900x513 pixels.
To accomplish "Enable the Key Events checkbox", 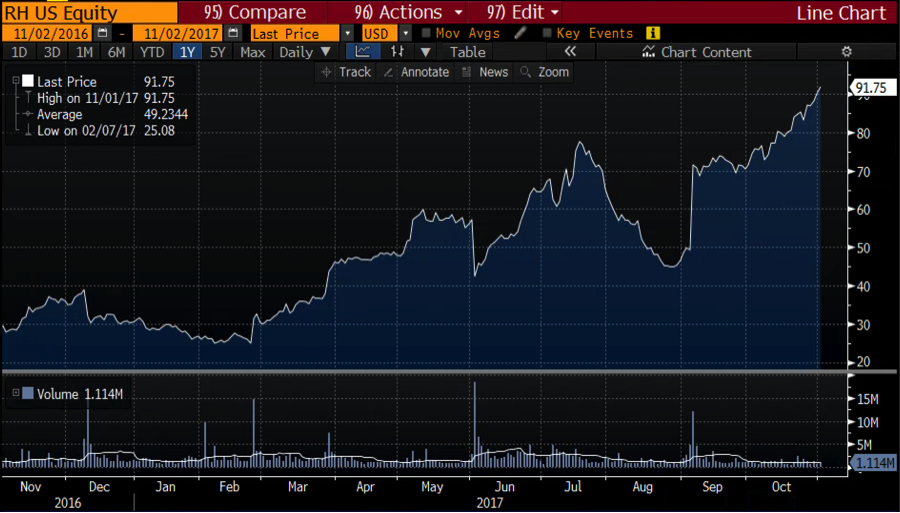I will click(x=547, y=33).
